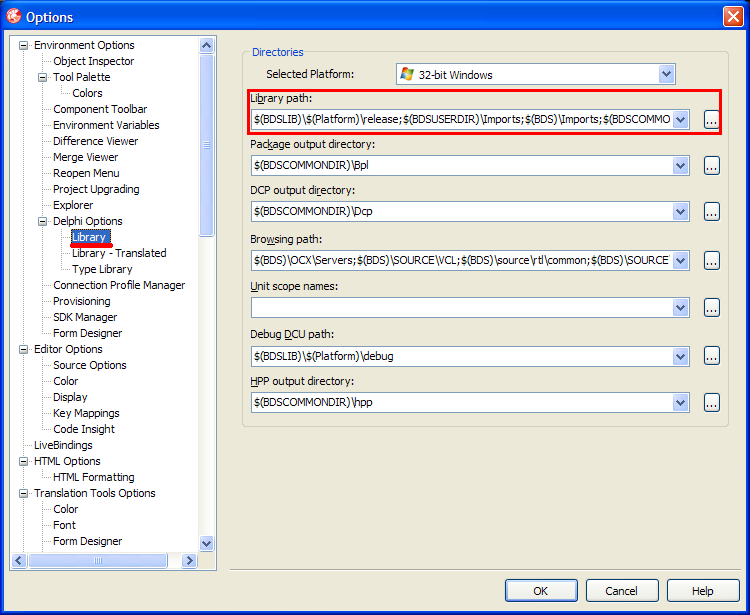Close the Options dialog window
The image size is (750, 615).
733,17
